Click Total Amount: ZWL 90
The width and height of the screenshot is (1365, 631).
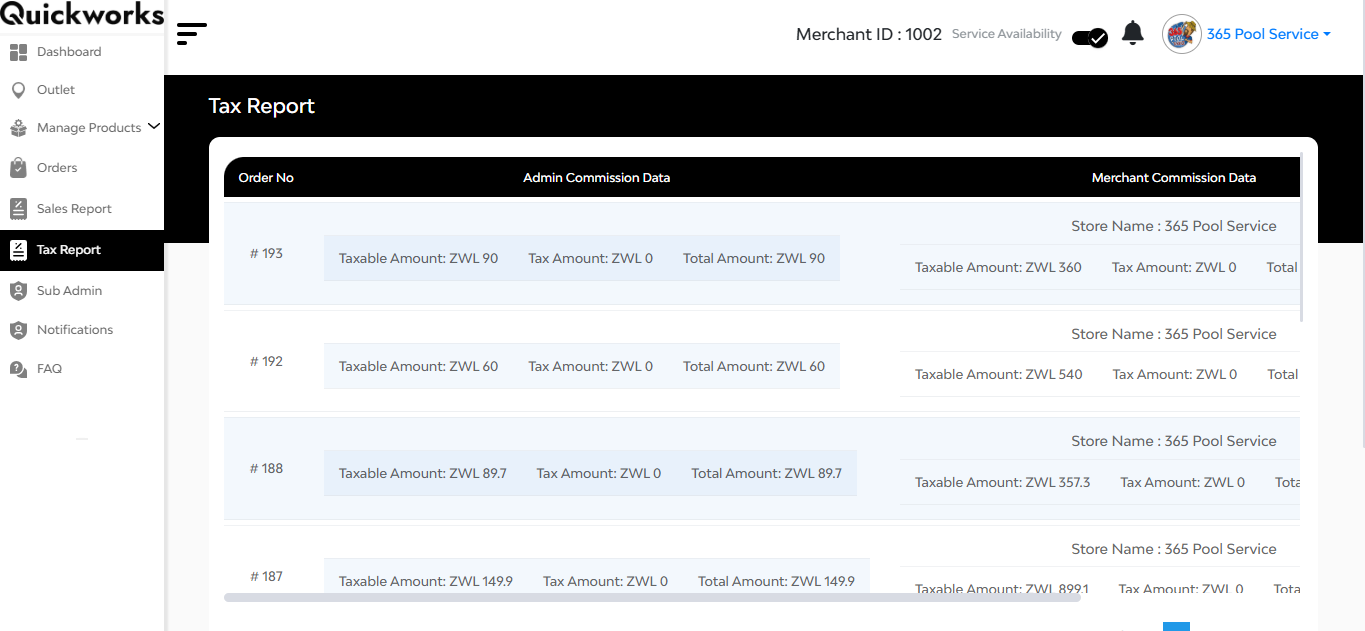click(x=754, y=258)
